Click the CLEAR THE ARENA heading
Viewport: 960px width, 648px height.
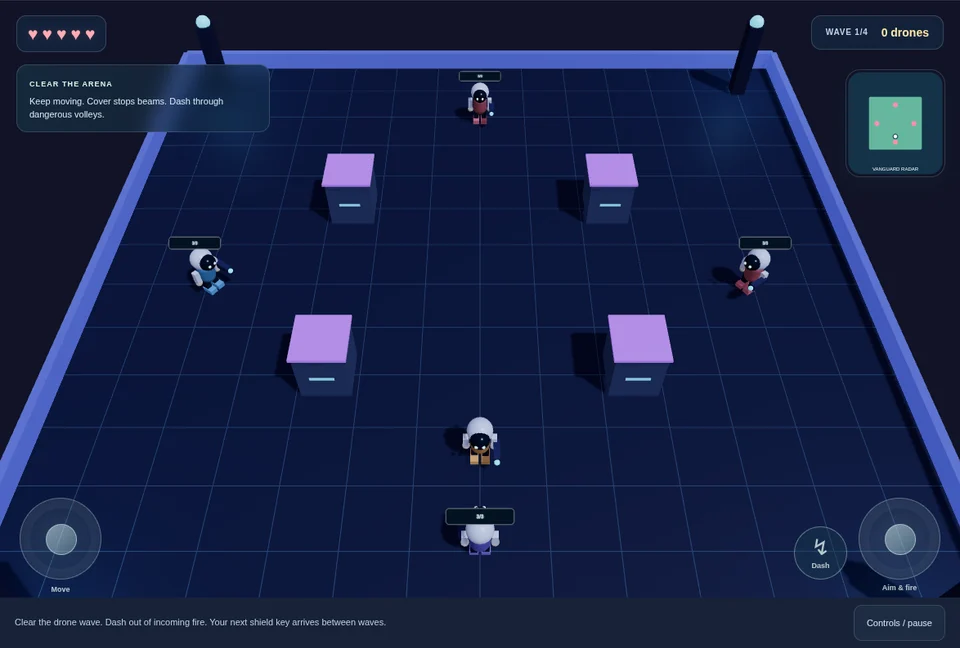point(70,84)
